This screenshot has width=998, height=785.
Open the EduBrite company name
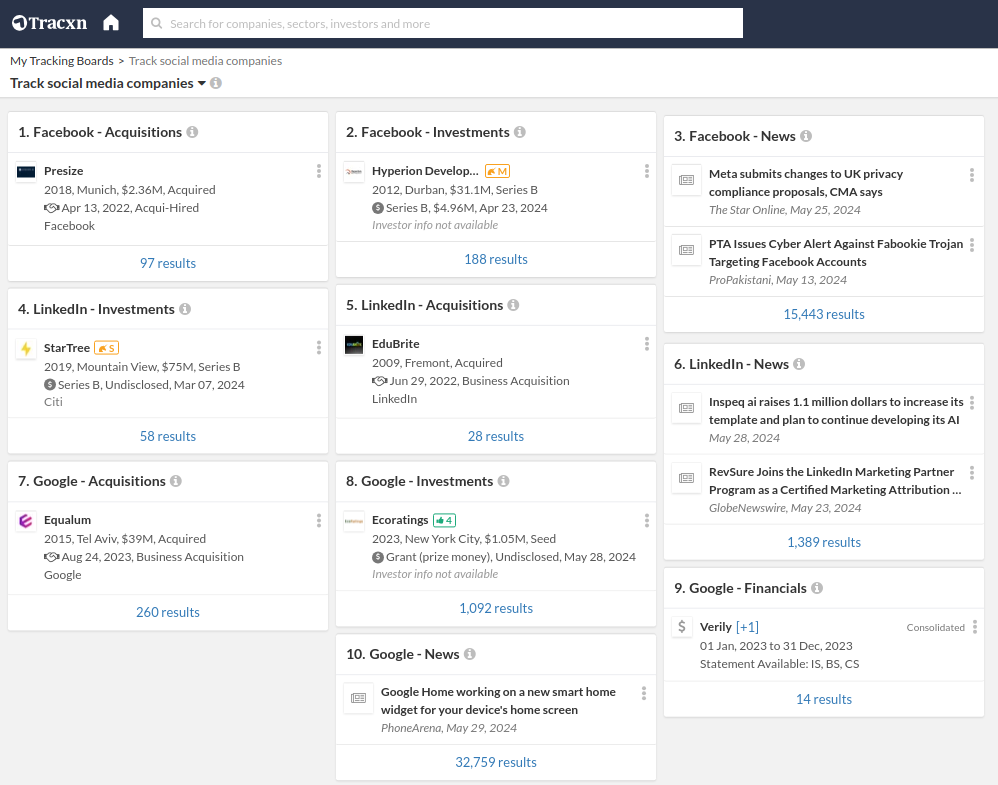pos(396,344)
